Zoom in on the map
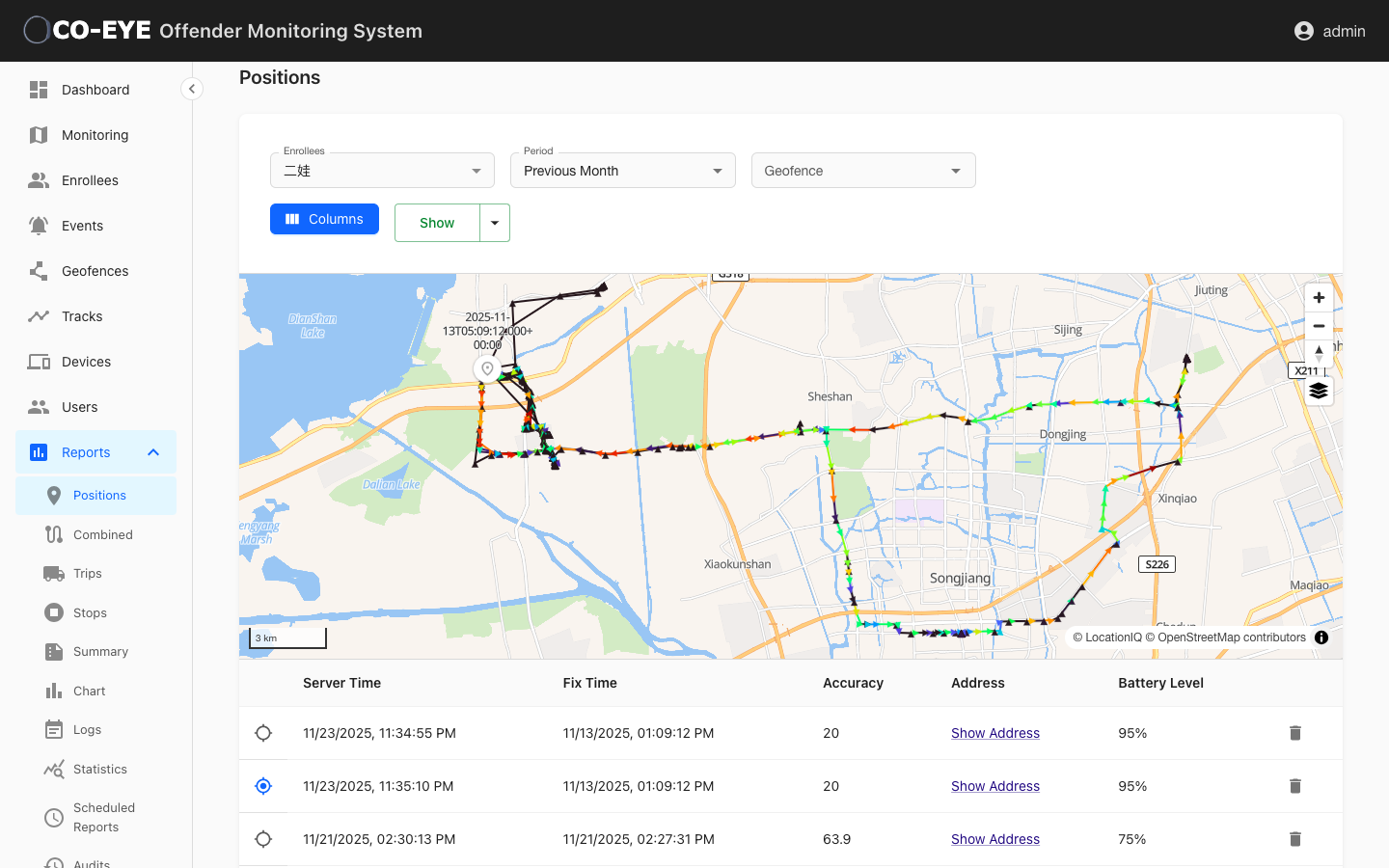The height and width of the screenshot is (868, 1389). click(x=1319, y=298)
